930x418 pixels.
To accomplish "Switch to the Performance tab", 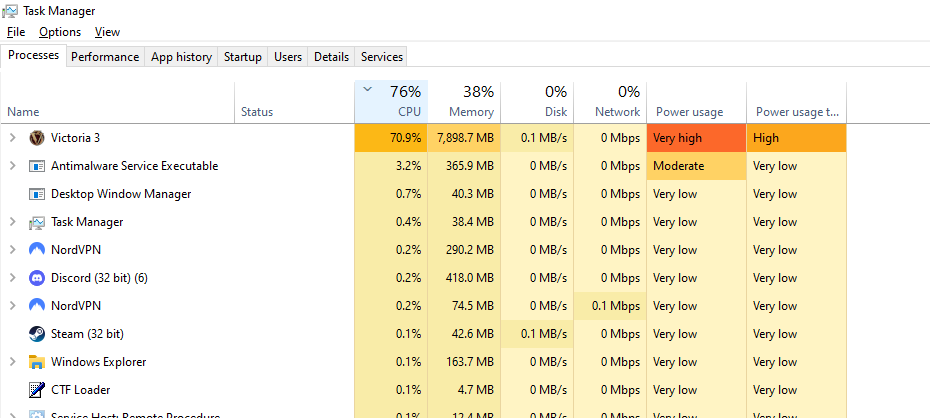I will 105,57.
